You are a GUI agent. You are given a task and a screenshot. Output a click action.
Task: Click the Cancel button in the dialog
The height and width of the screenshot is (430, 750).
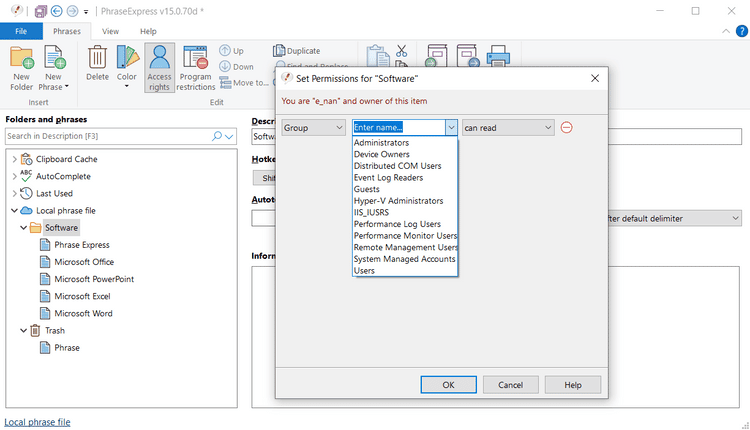[x=510, y=385]
